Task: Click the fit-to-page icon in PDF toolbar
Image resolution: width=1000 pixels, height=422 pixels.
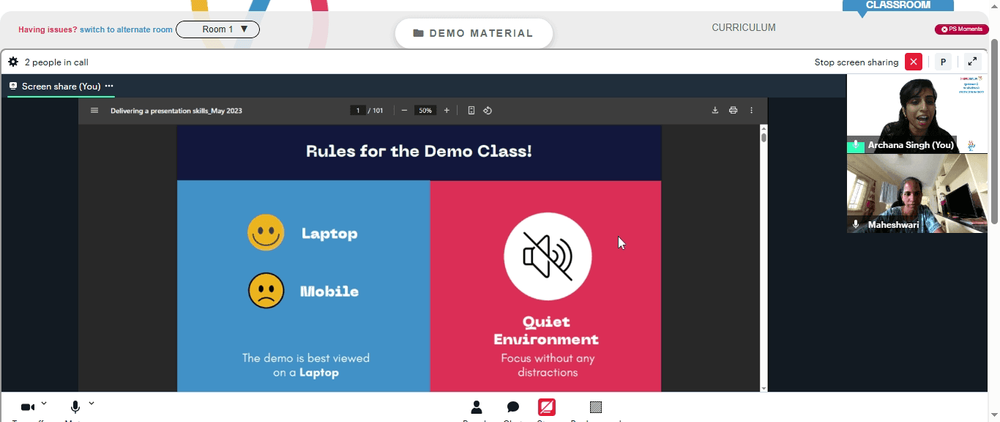Action: [471, 110]
